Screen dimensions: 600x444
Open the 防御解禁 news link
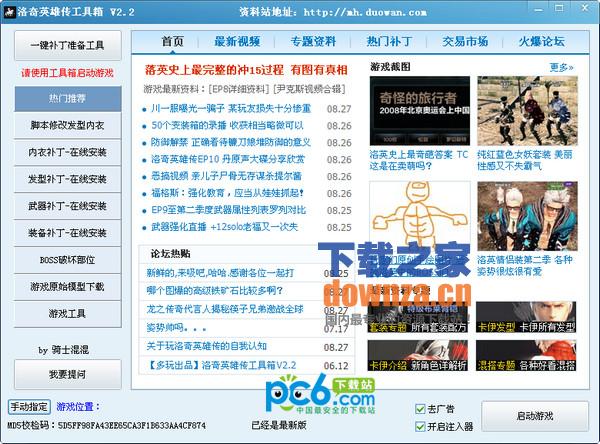[x=231, y=142]
